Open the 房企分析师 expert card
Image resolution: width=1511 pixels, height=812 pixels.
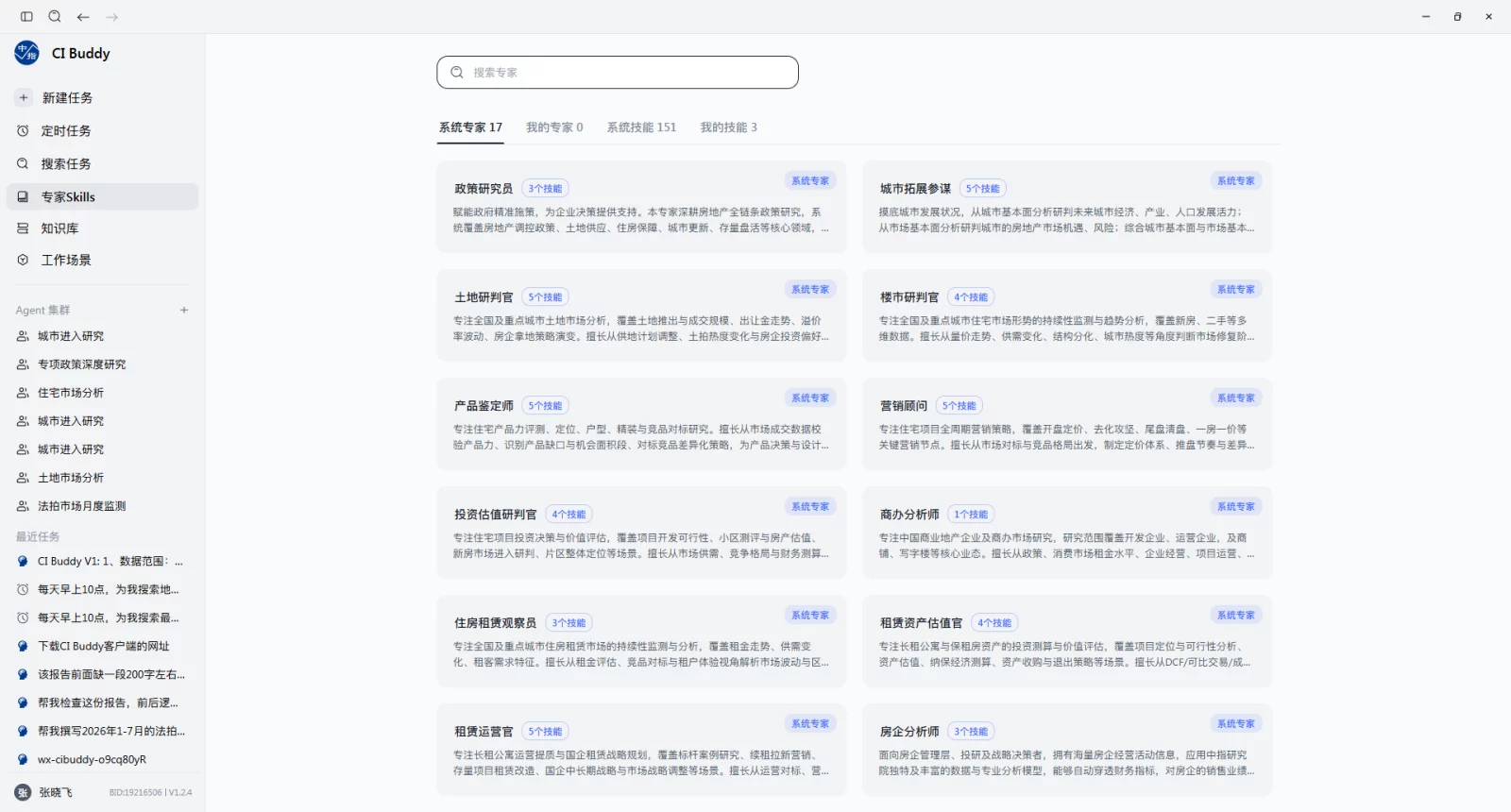coord(1067,750)
